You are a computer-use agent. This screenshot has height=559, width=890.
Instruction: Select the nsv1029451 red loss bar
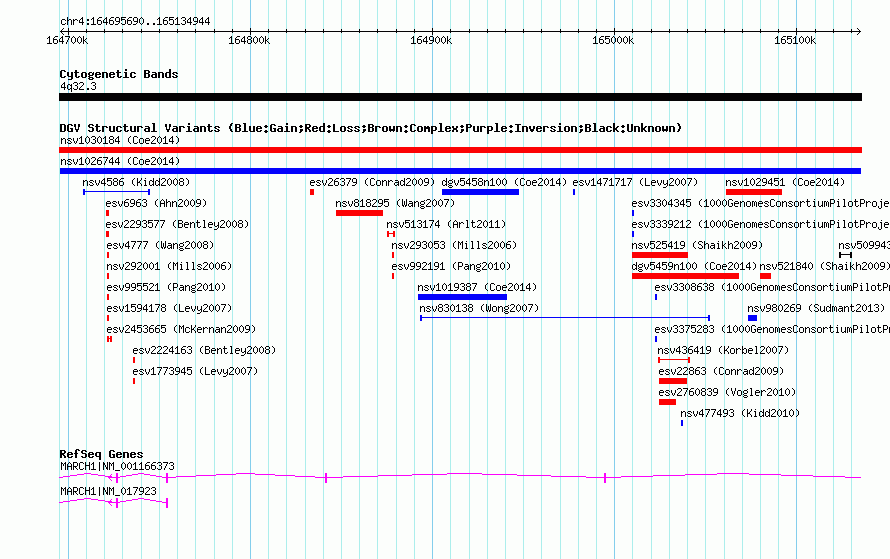pyautogui.click(x=754, y=192)
